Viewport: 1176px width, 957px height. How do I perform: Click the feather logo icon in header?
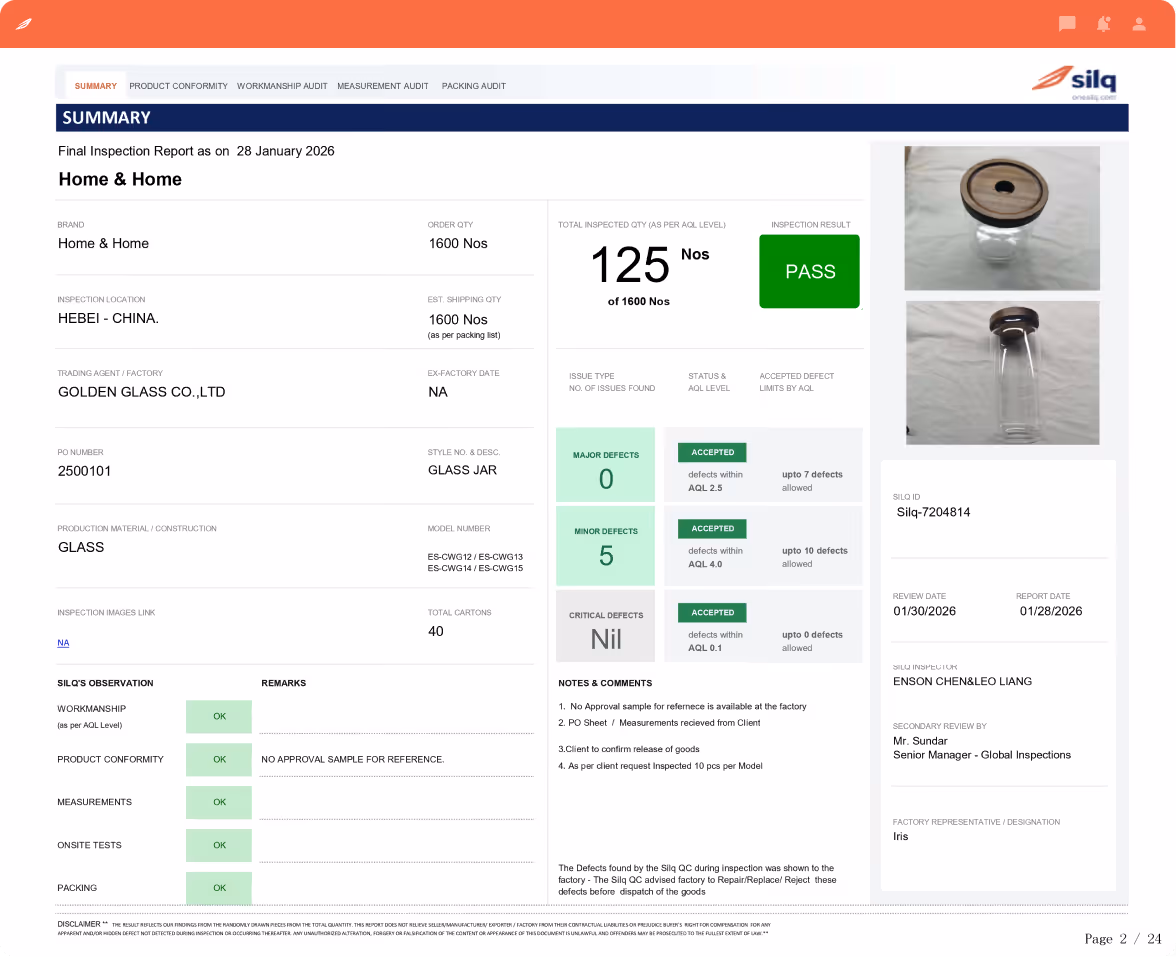[24, 24]
